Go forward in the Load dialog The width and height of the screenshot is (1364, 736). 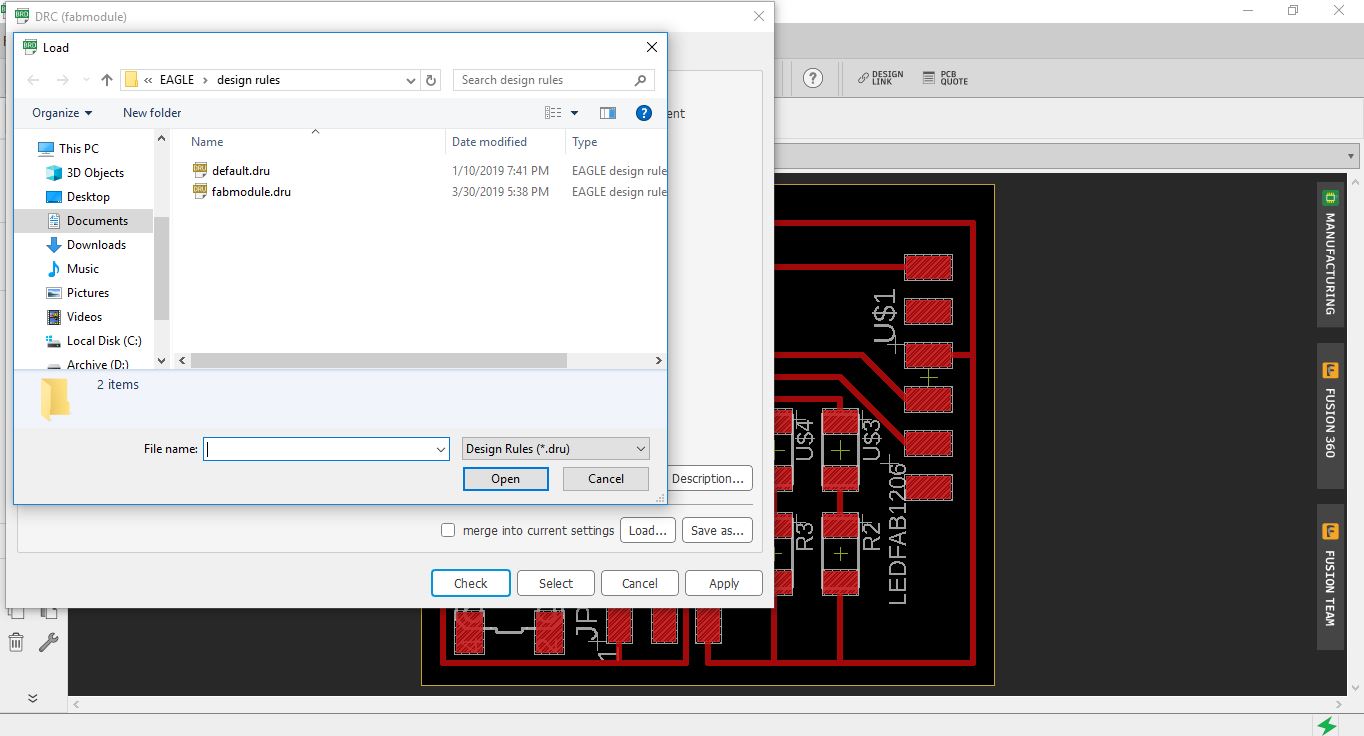pyautogui.click(x=62, y=80)
